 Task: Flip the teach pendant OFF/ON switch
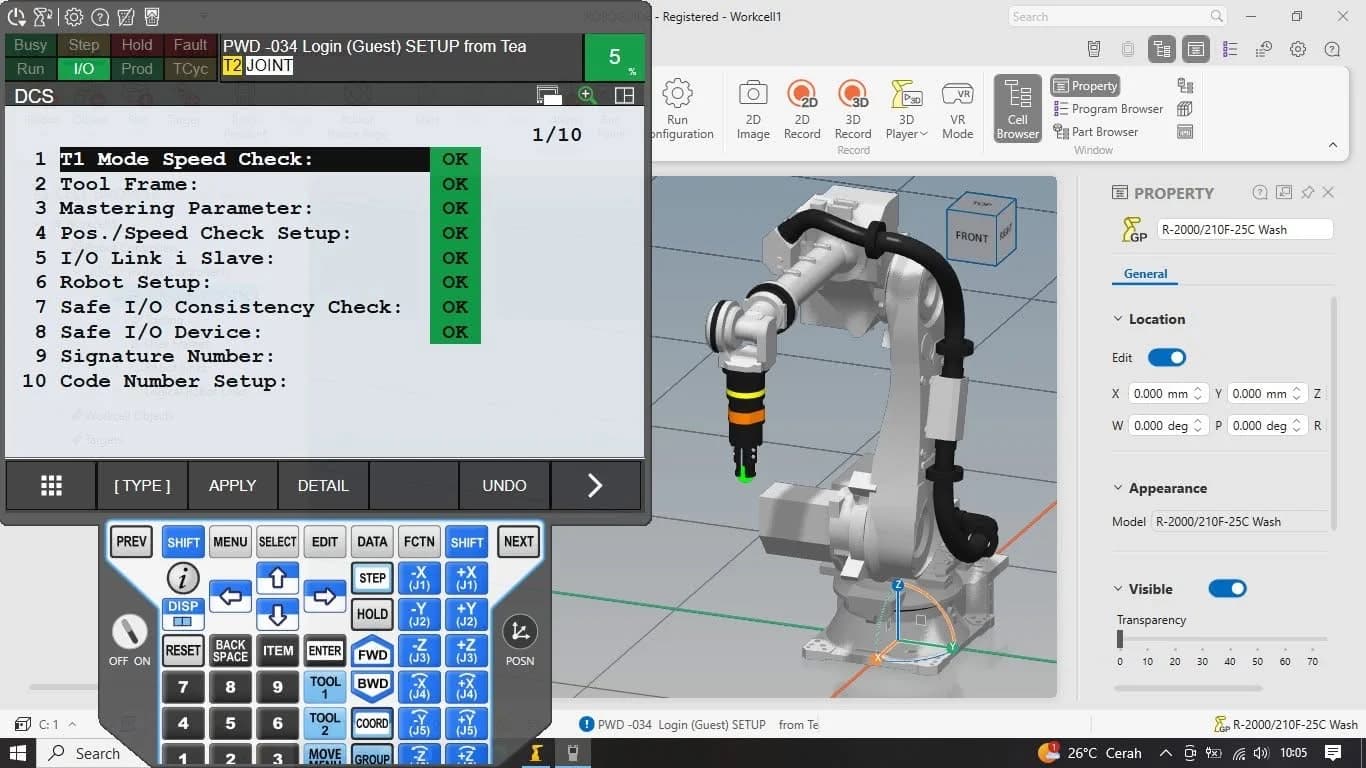(x=129, y=632)
